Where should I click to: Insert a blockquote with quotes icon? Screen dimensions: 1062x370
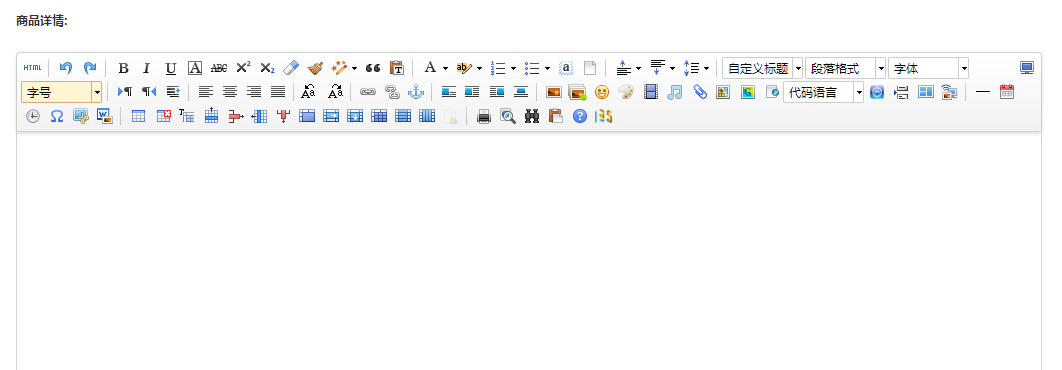373,68
